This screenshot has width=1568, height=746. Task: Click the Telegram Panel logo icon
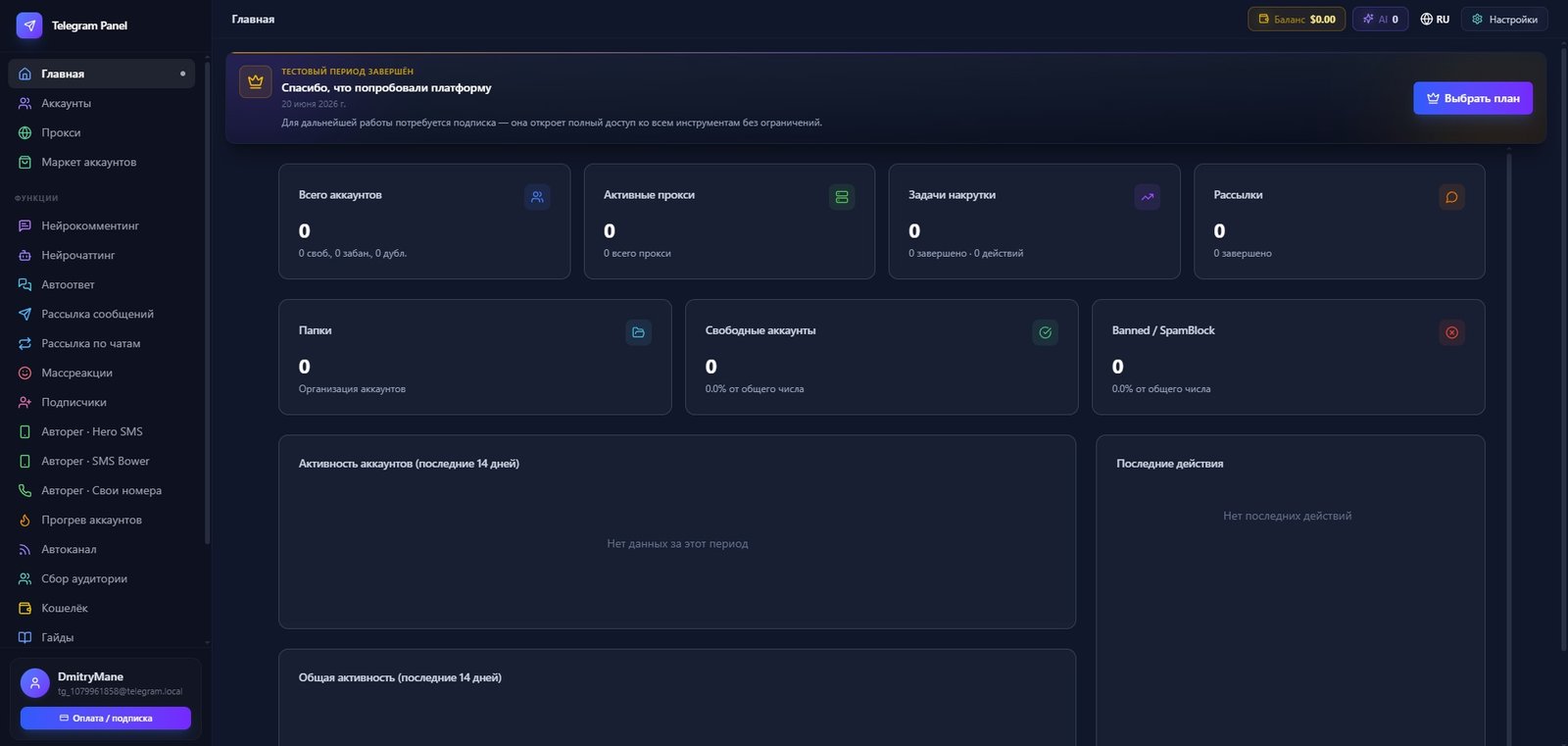click(x=29, y=25)
